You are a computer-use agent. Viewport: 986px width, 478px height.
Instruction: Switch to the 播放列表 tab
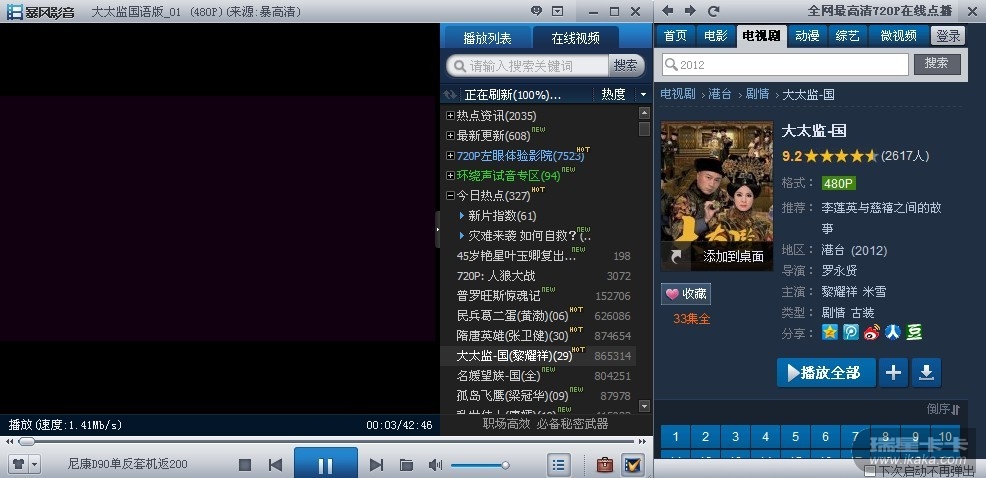click(487, 38)
